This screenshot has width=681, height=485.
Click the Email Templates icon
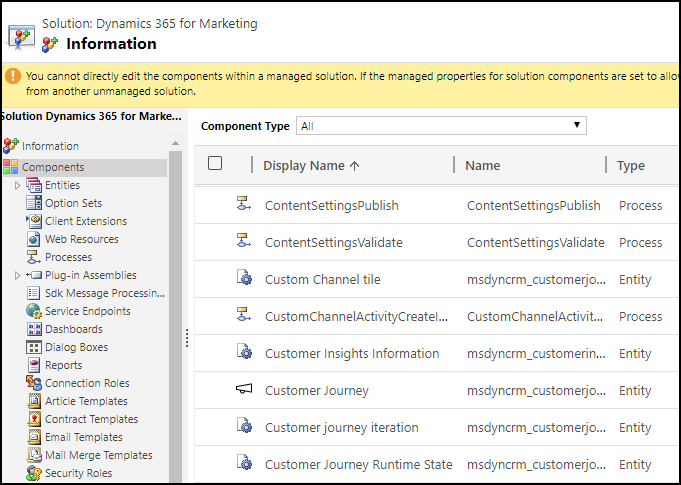coord(34,437)
